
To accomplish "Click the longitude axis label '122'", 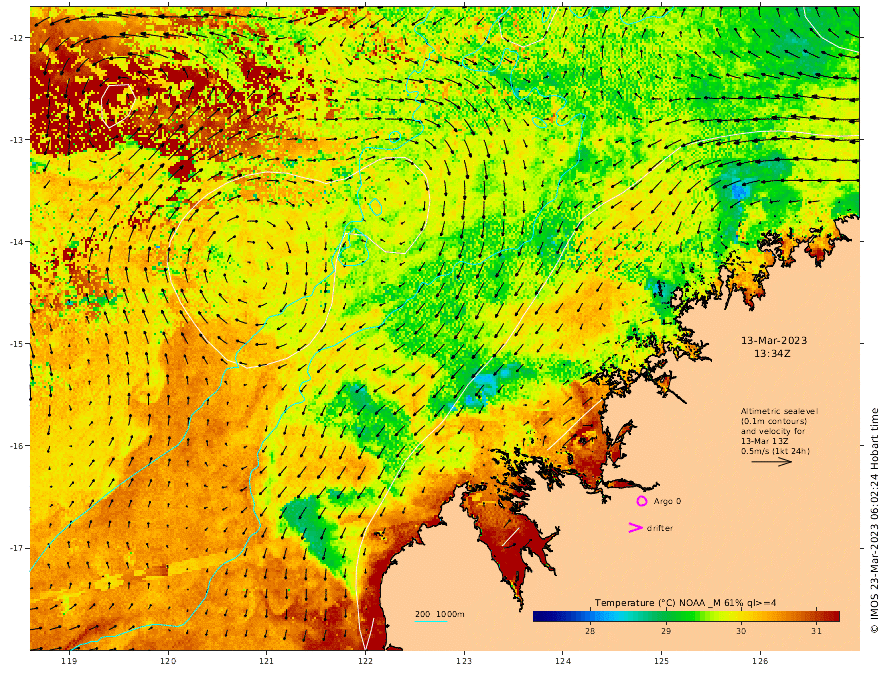I will (365, 661).
